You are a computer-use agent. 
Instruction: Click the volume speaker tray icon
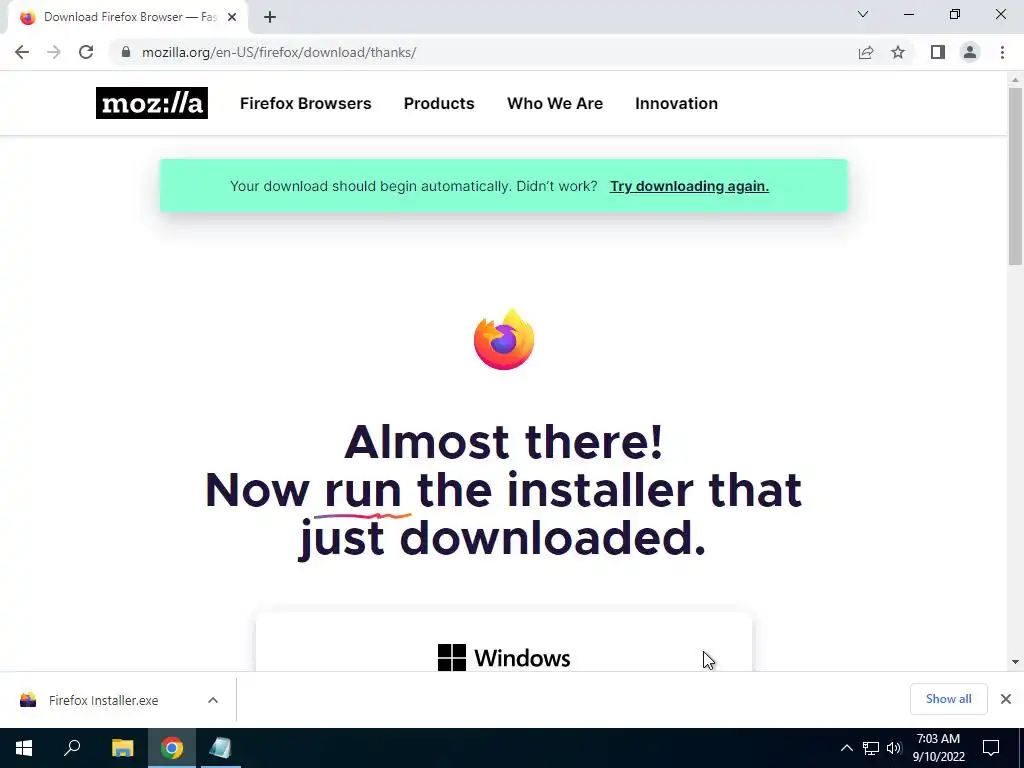tap(894, 748)
